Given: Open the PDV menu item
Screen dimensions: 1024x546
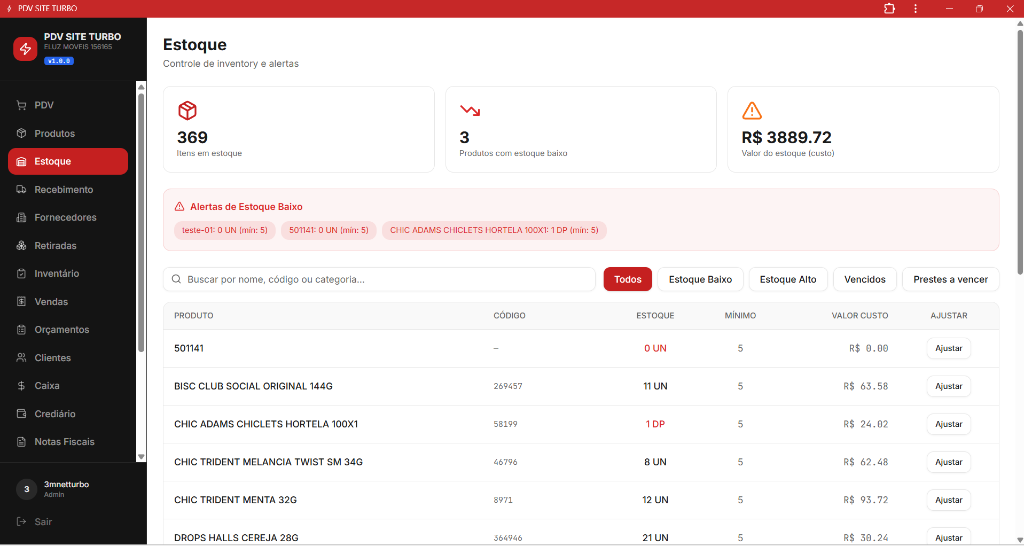Looking at the screenshot, I should click(68, 105).
